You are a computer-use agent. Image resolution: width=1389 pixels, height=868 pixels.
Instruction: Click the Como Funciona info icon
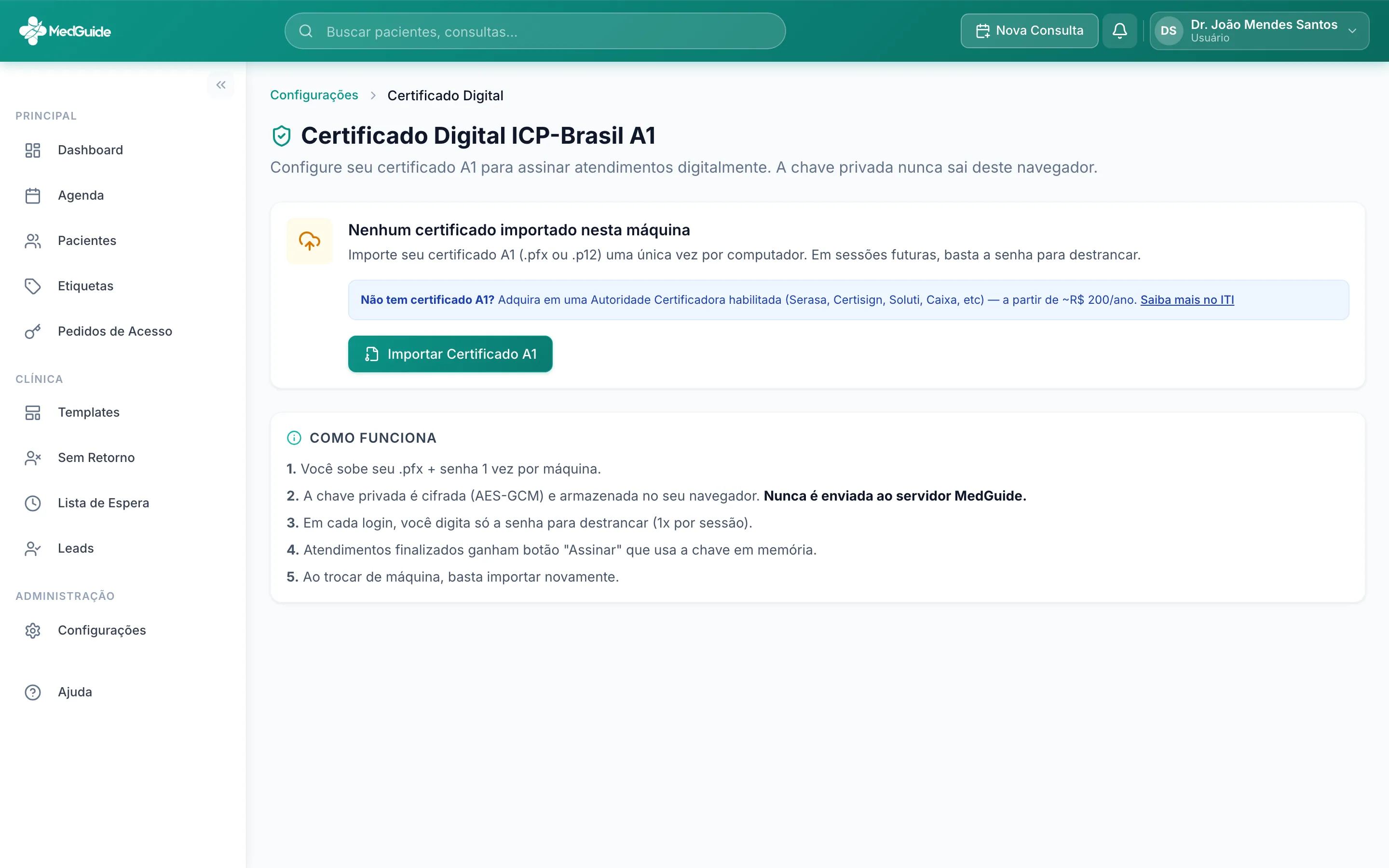click(294, 438)
